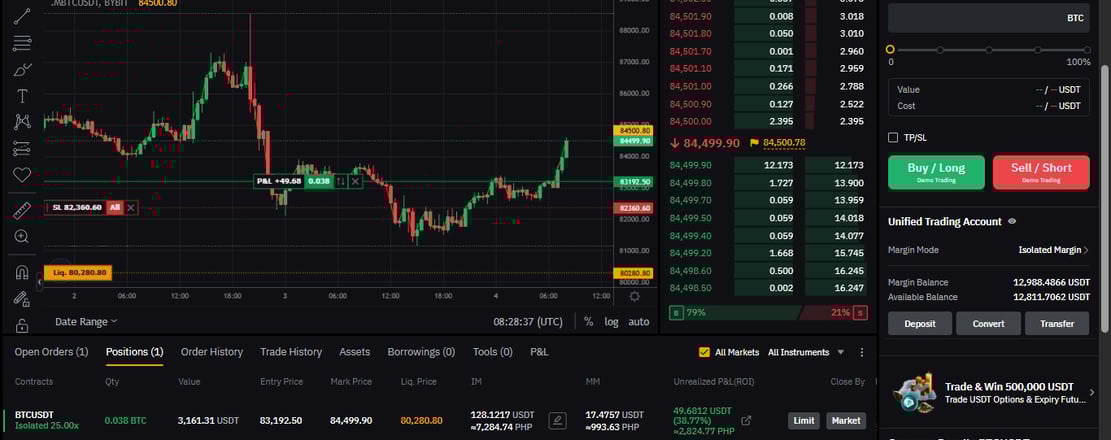Open the Borrowings (0) tab
Image resolution: width=1111 pixels, height=440 pixels.
pos(421,352)
